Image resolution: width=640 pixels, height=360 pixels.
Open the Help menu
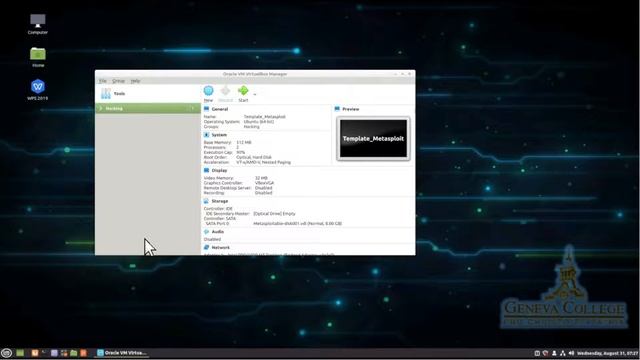[135, 81]
